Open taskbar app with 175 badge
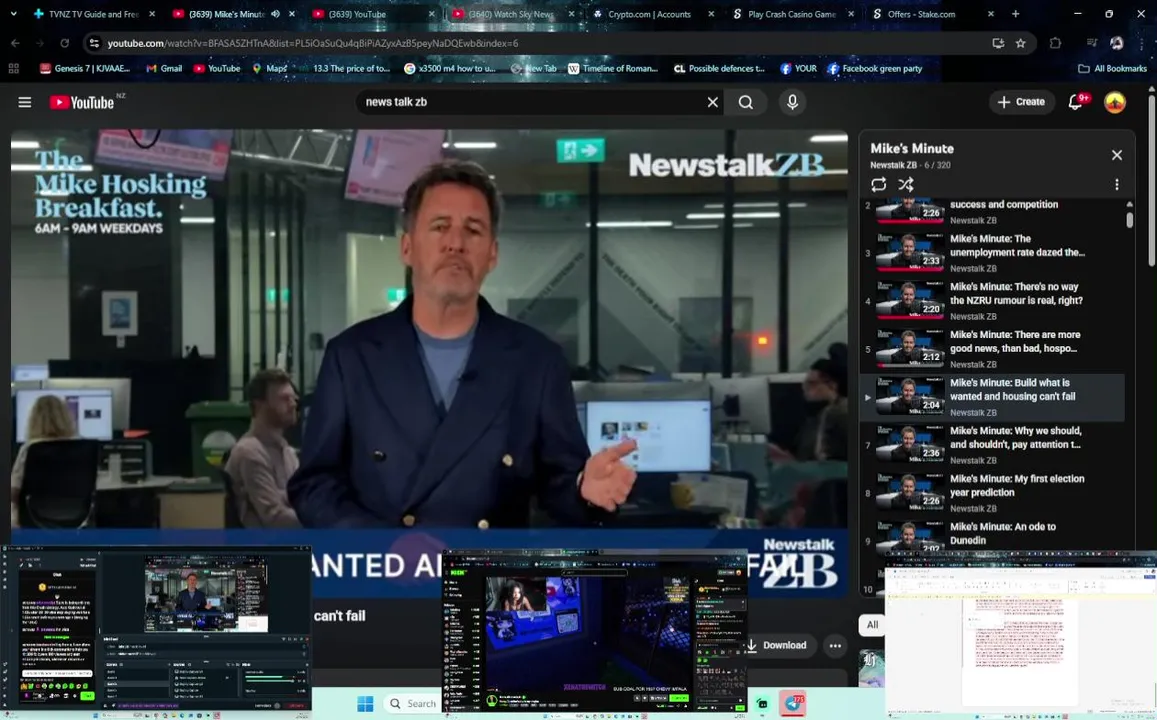The width and height of the screenshot is (1157, 720). [x=792, y=703]
